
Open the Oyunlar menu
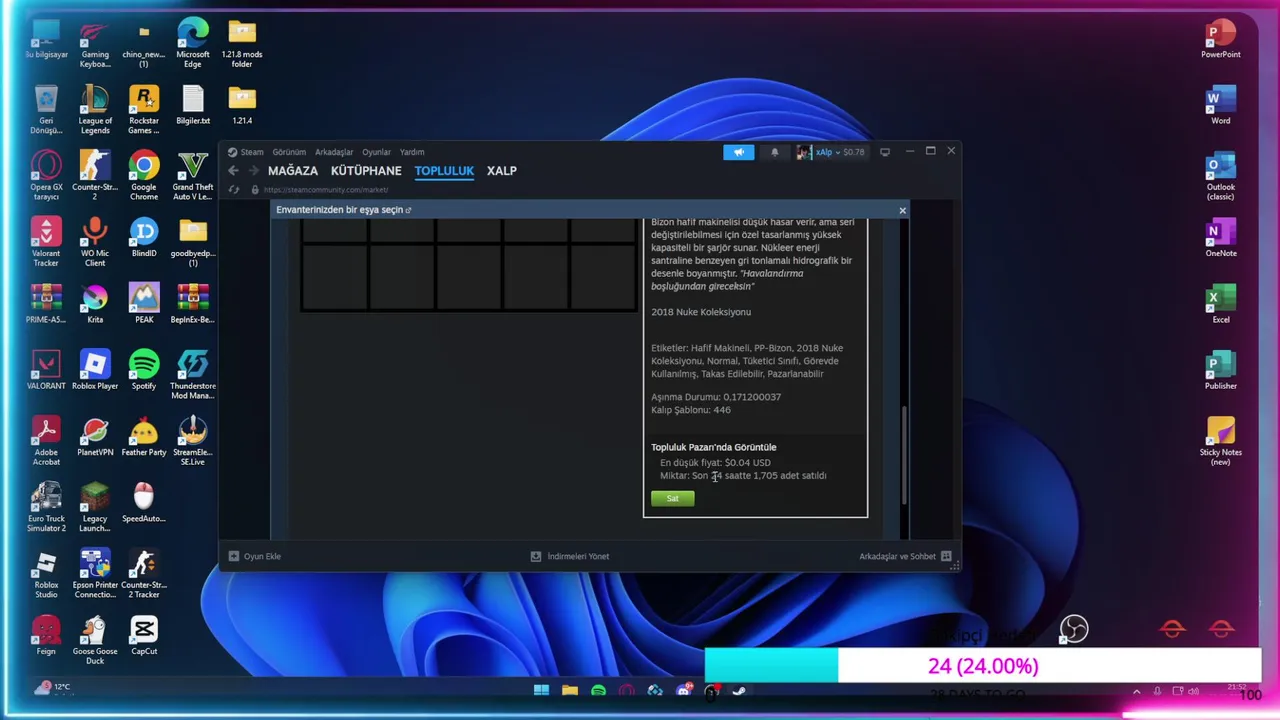[376, 152]
